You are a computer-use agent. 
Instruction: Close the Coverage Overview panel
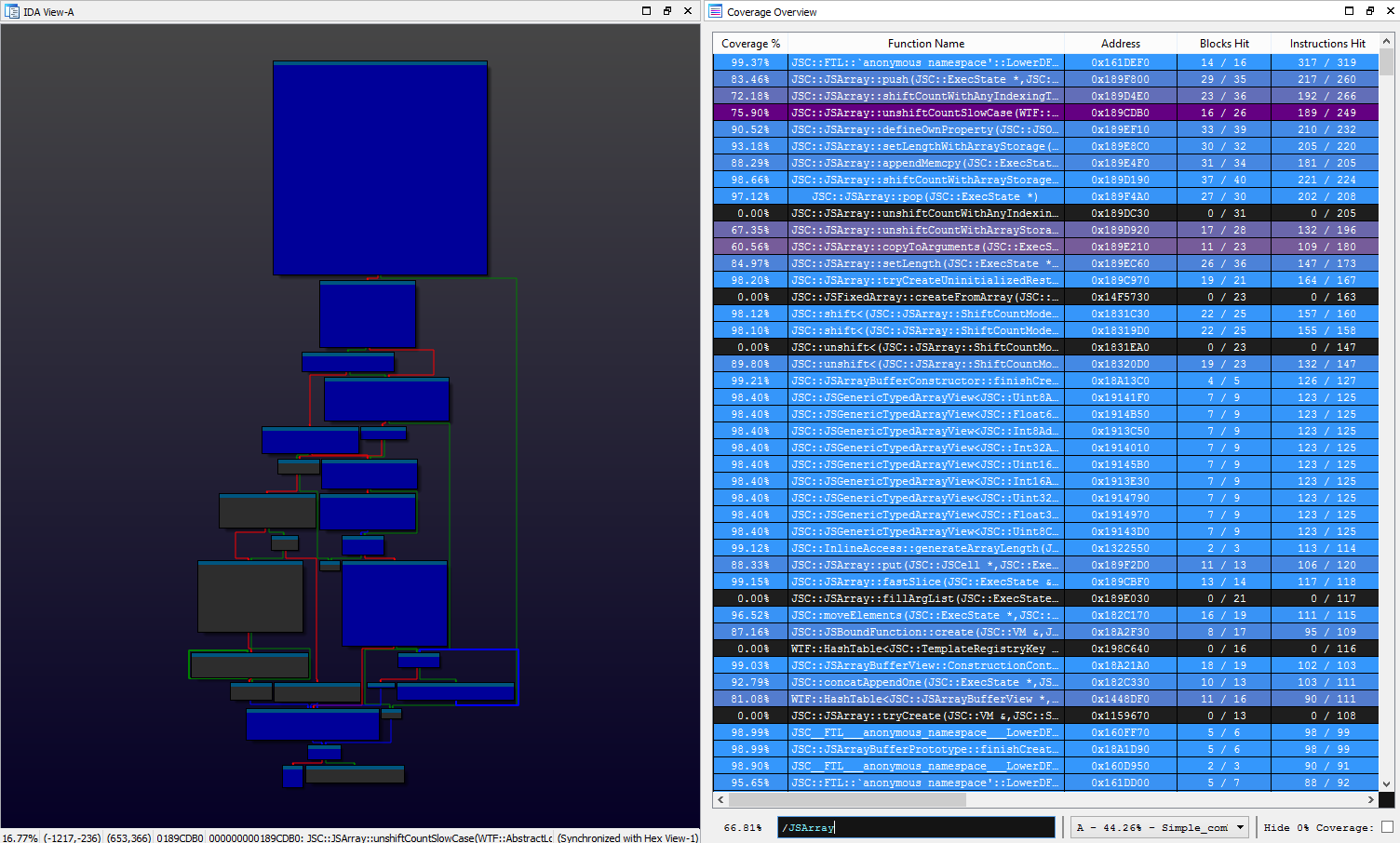tap(1390, 11)
